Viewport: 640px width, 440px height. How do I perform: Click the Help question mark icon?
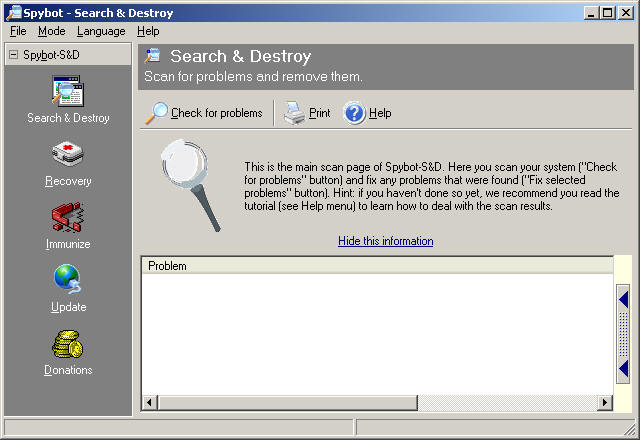click(355, 113)
